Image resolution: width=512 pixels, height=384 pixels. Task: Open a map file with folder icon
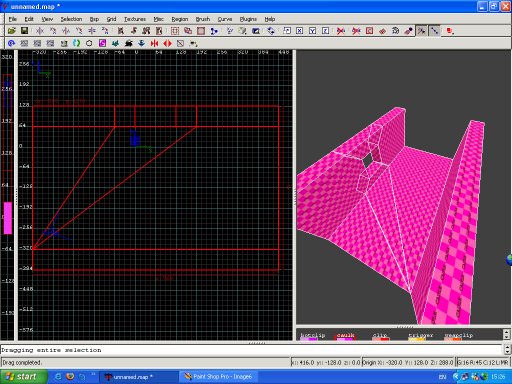click(12, 31)
